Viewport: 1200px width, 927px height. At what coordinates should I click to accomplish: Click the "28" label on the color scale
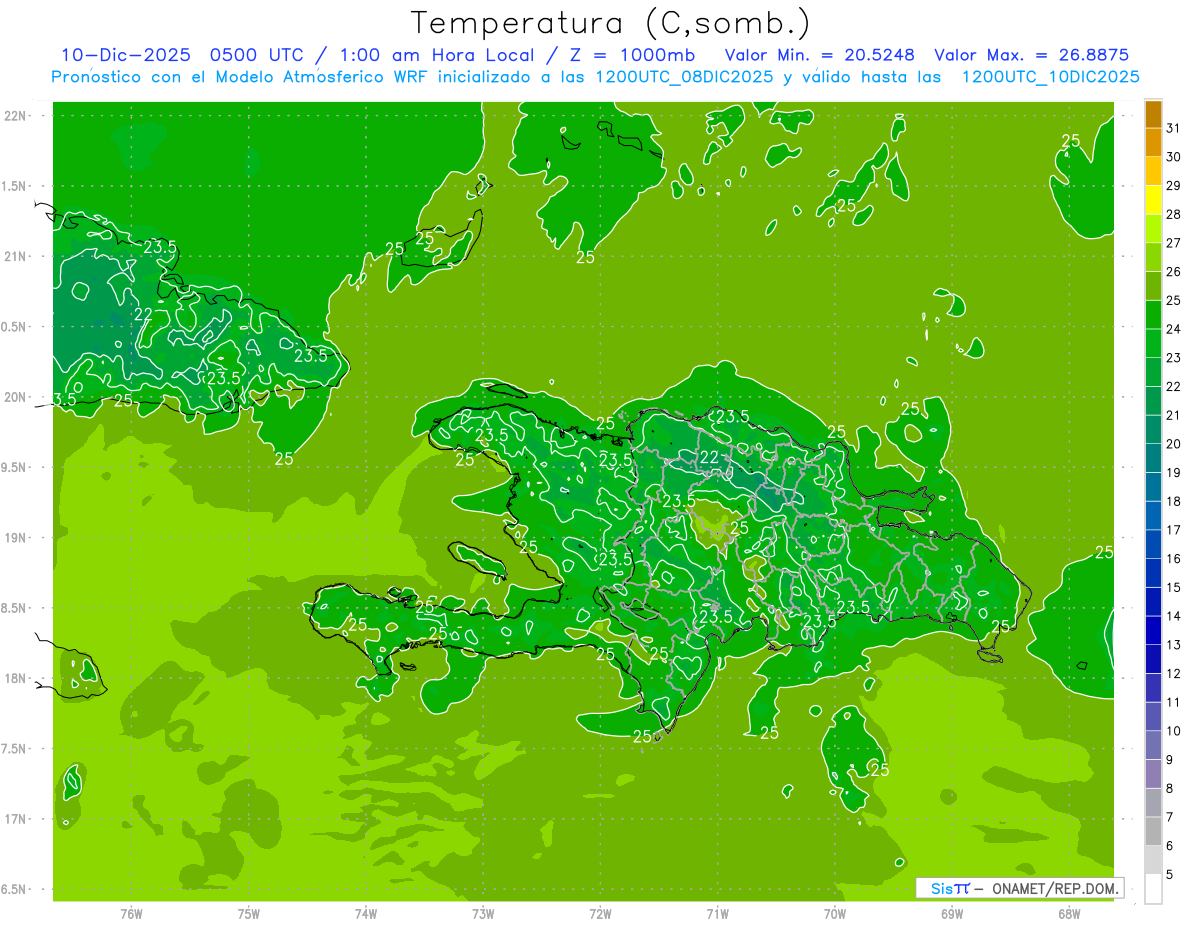tap(1173, 214)
